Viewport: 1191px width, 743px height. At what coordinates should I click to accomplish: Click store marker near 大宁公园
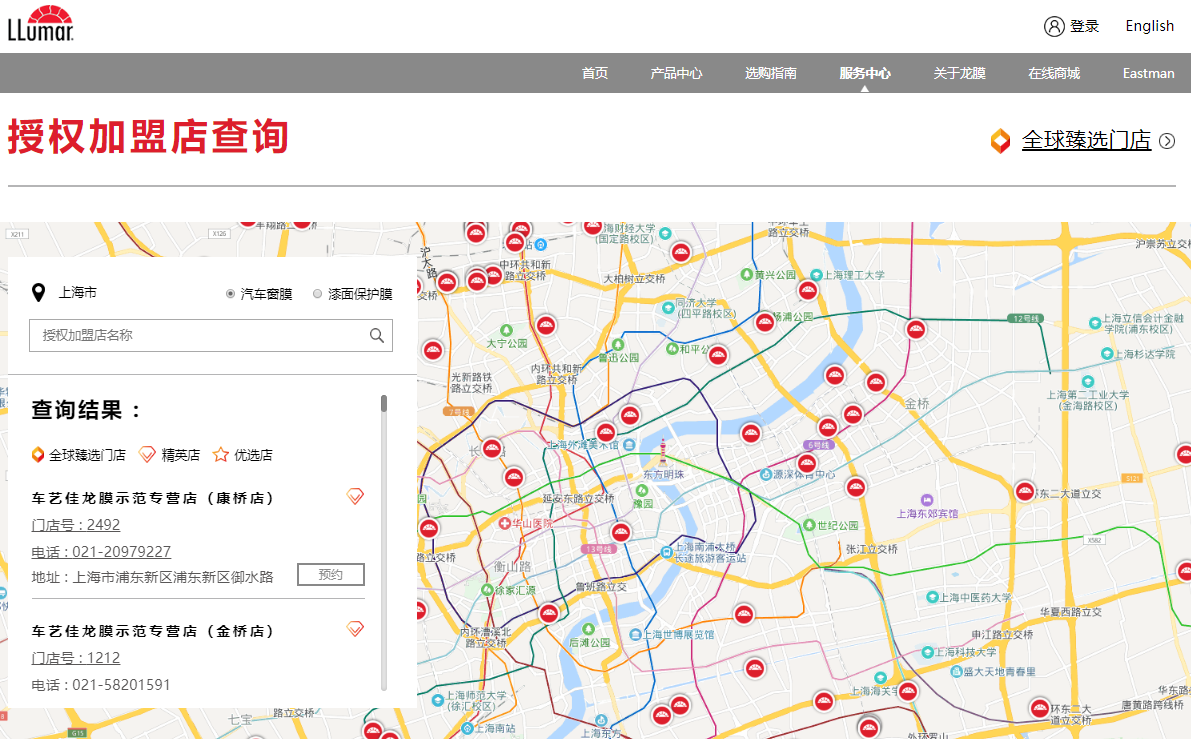pos(546,326)
